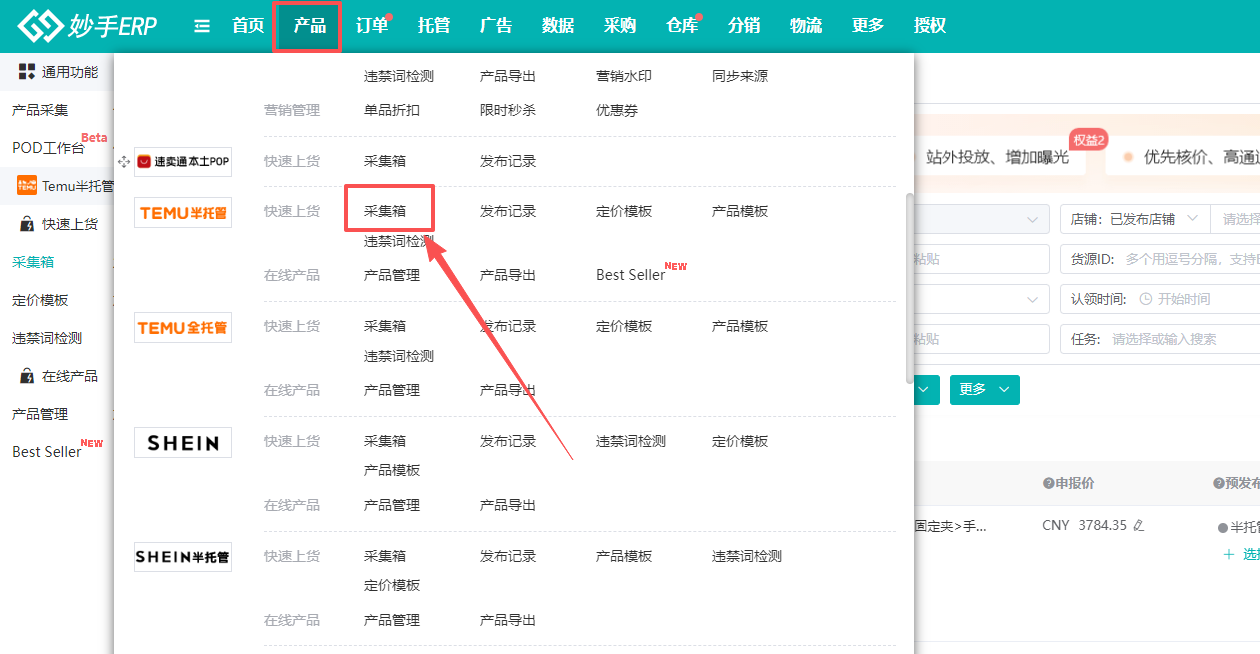Open POD工作台 in the left sidebar
Viewport: 1260px width, 654px height.
tap(48, 148)
